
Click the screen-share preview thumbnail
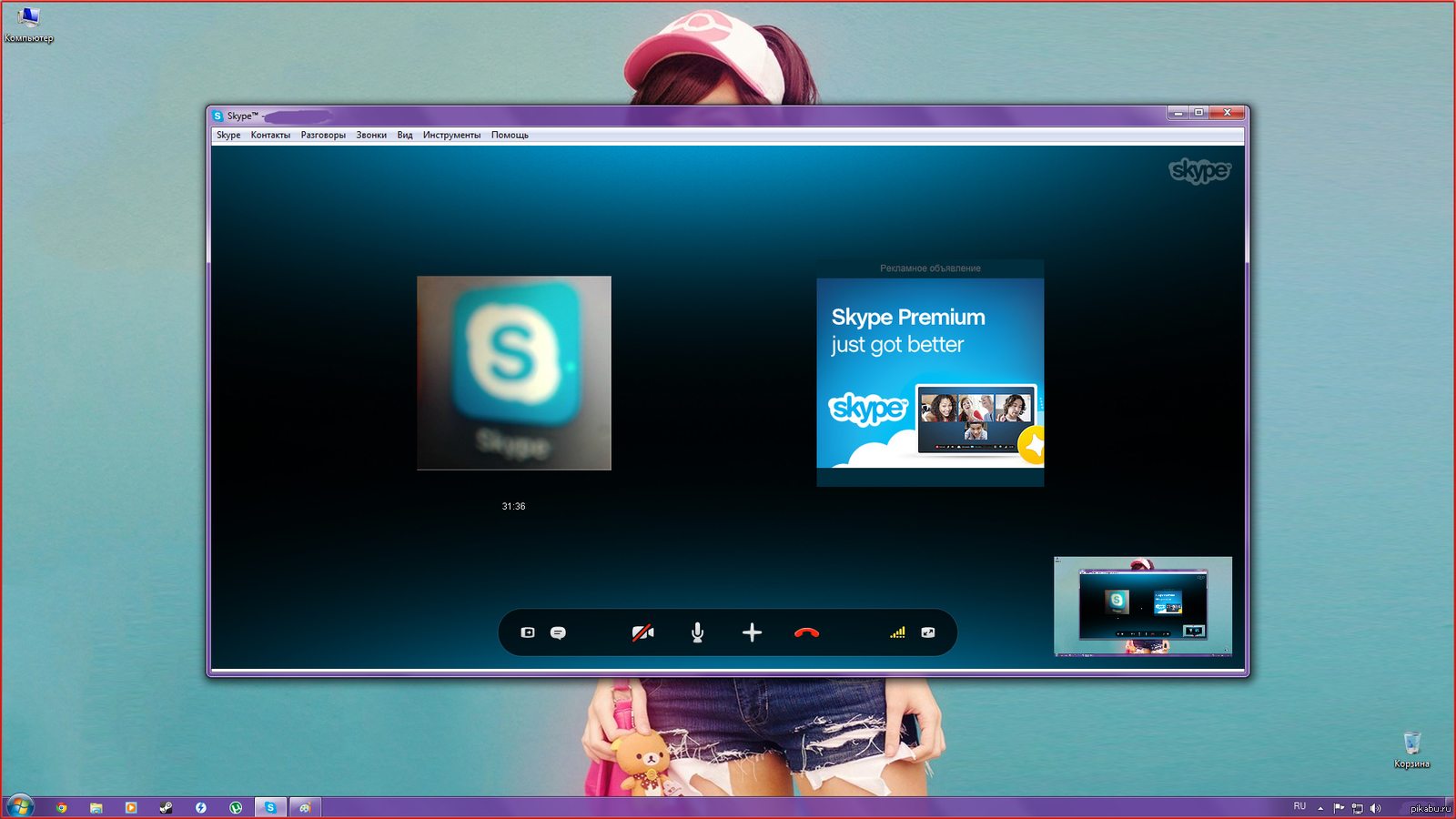1143,606
